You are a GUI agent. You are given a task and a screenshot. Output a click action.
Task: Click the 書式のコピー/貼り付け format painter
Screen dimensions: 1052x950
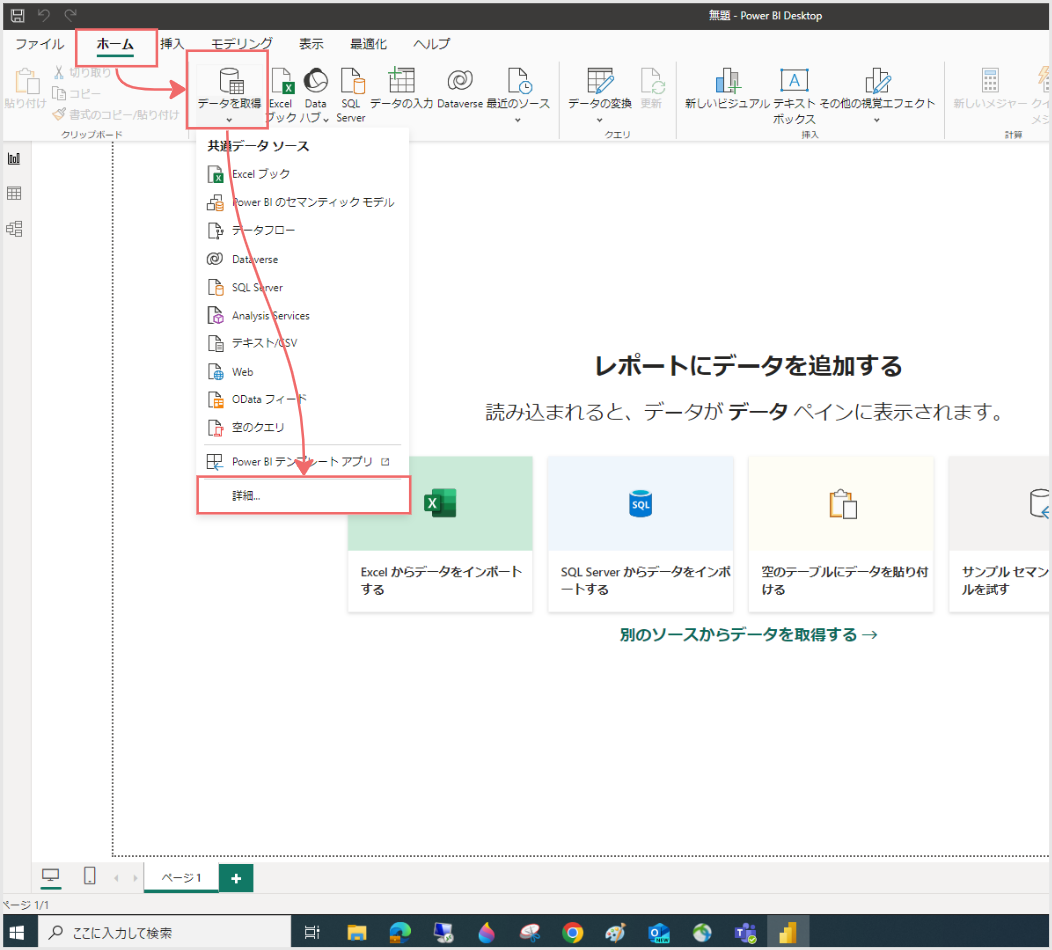(116, 115)
